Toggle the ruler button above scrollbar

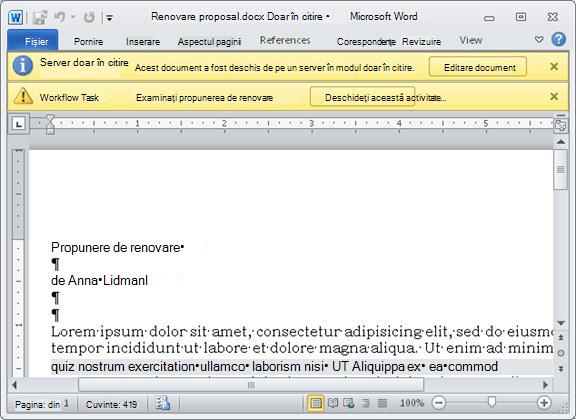561,125
